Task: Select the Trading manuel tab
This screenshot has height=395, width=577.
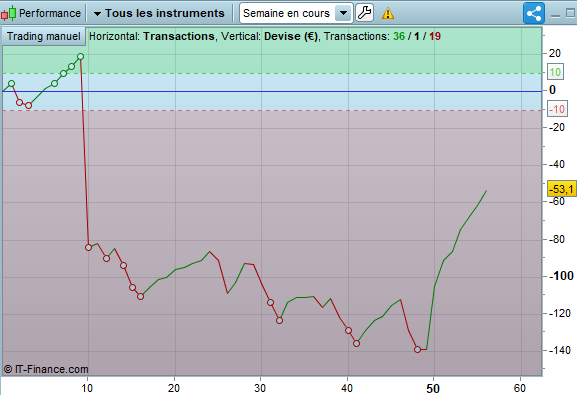Action: click(44, 36)
